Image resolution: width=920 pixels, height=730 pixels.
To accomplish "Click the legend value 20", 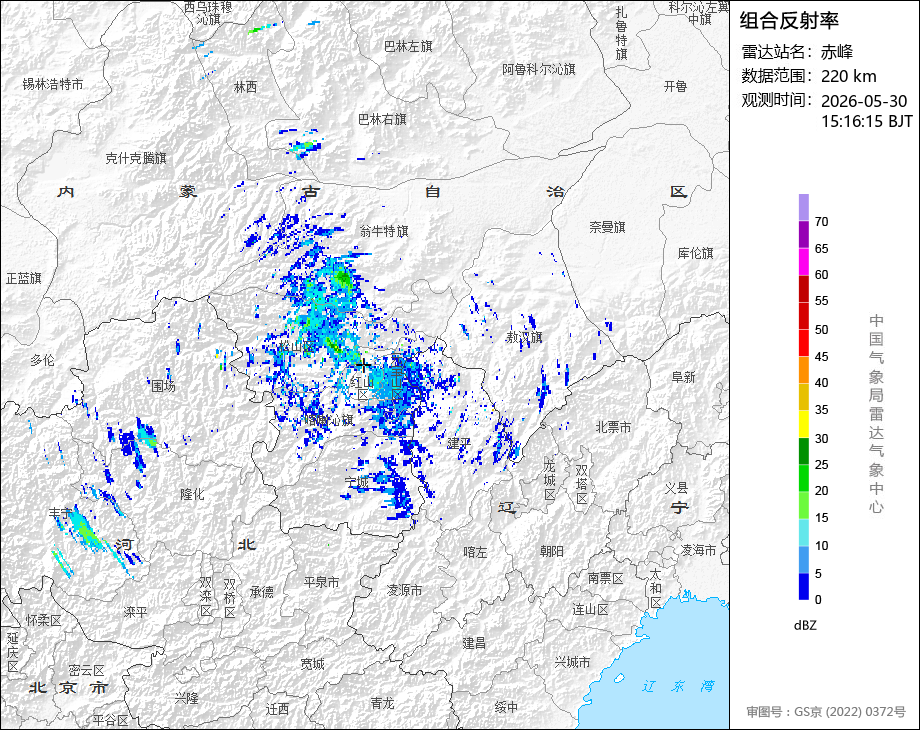I will click(x=821, y=491).
